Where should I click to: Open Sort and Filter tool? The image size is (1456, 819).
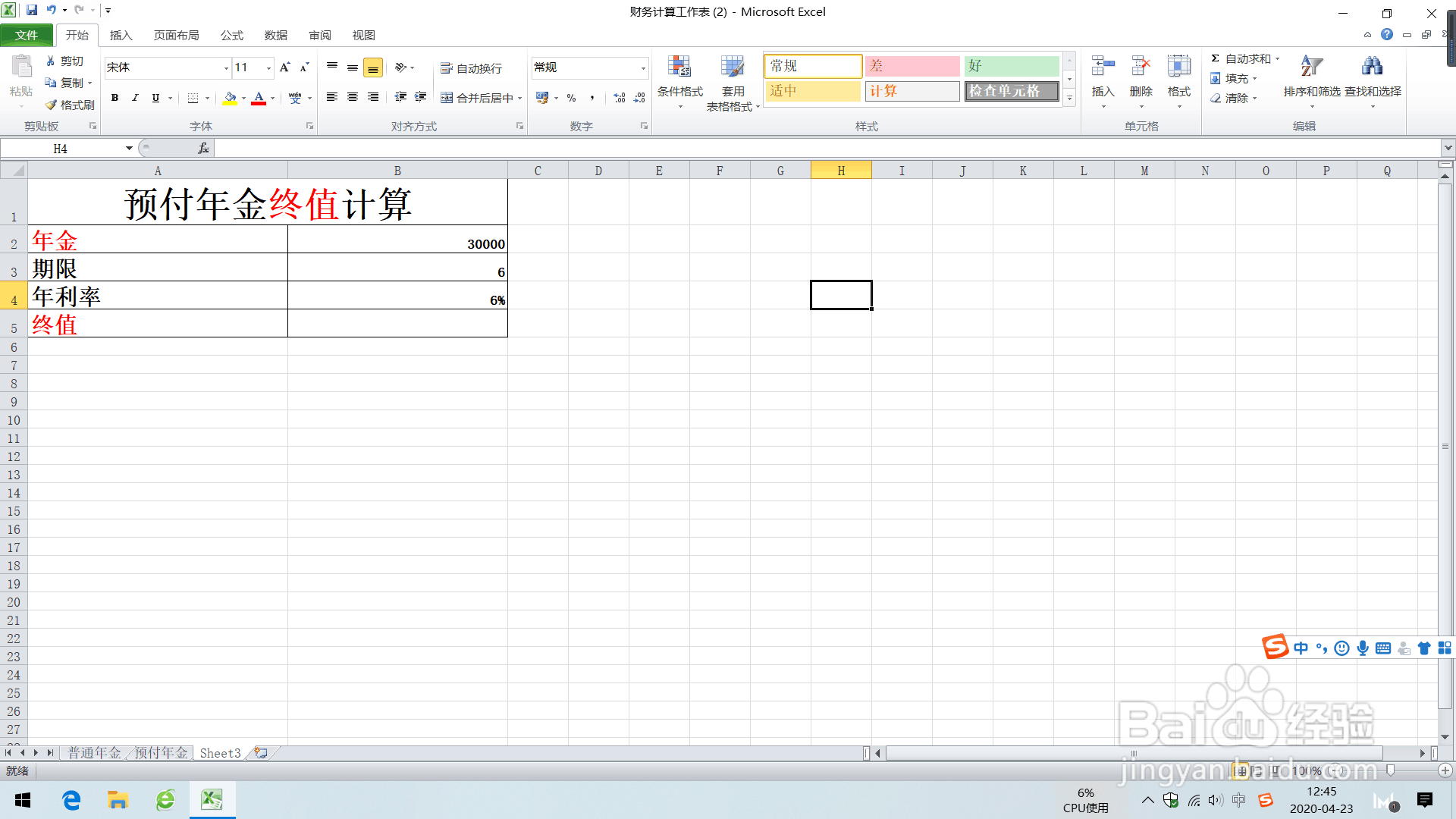[x=1311, y=76]
